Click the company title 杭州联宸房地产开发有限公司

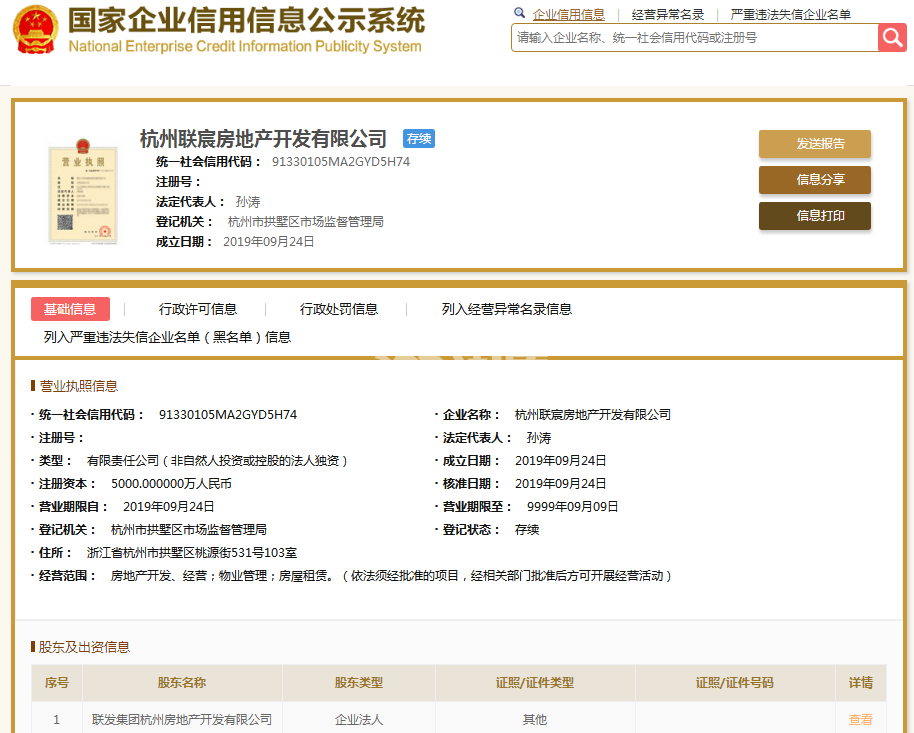(x=263, y=139)
